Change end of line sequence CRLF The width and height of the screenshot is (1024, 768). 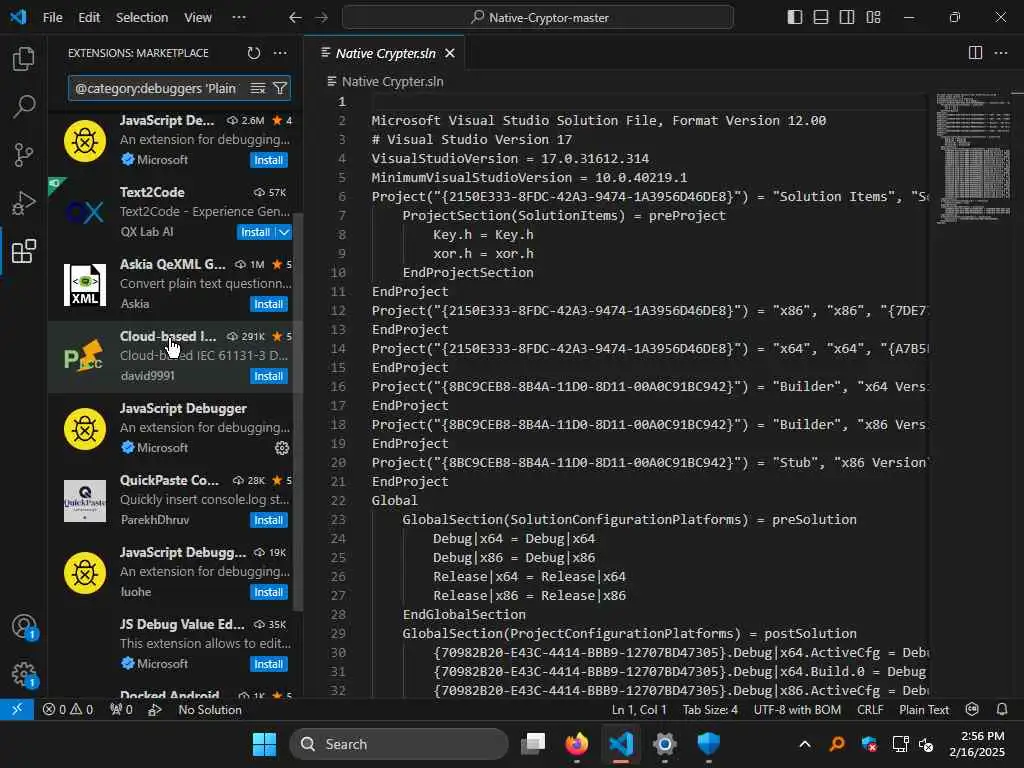[870, 710]
